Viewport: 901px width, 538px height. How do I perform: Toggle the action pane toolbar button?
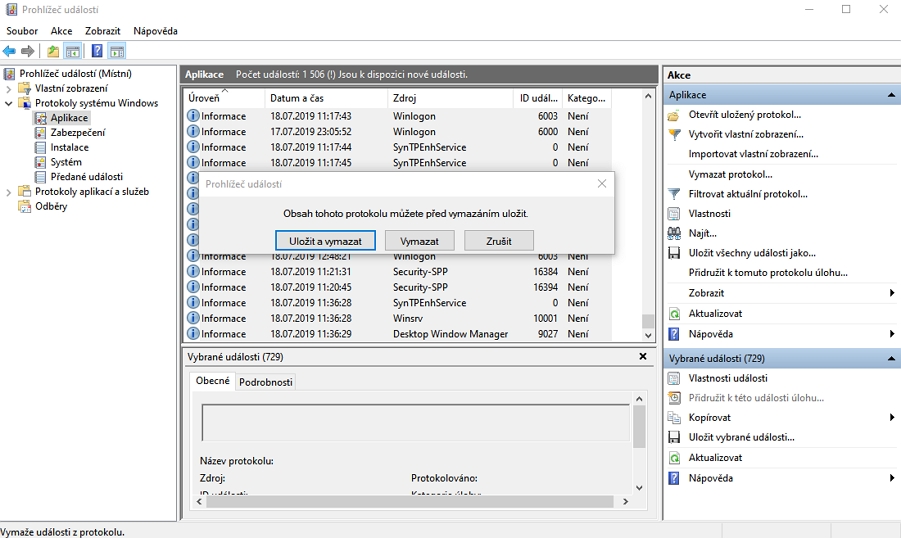coord(117,51)
